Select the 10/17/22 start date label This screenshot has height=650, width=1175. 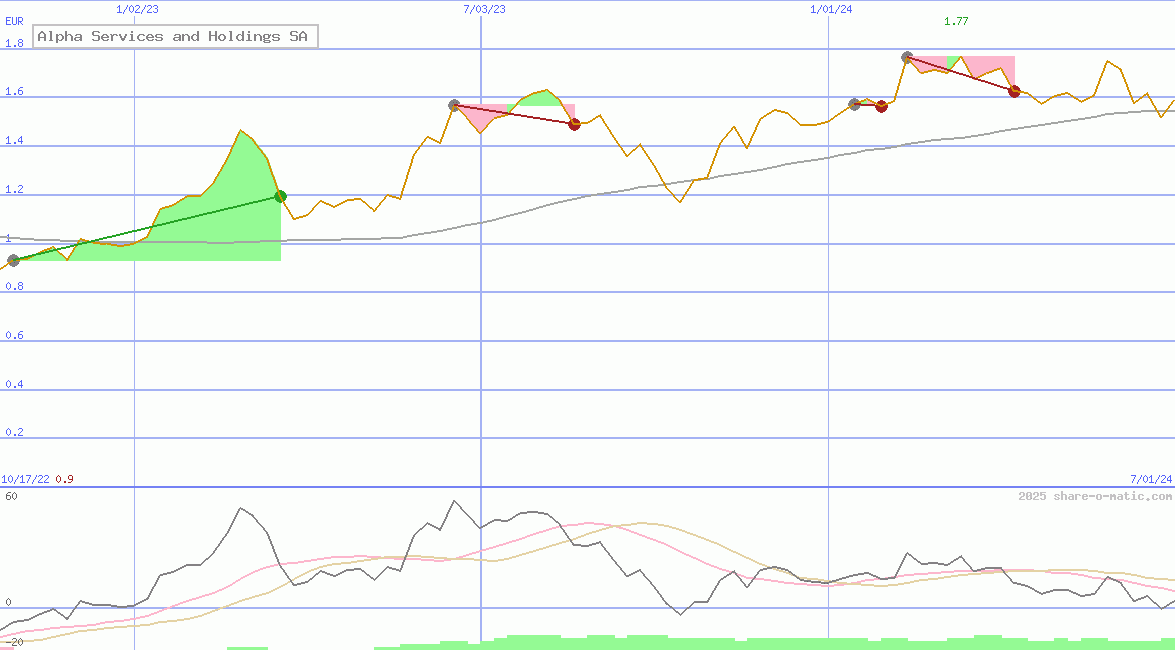25,479
